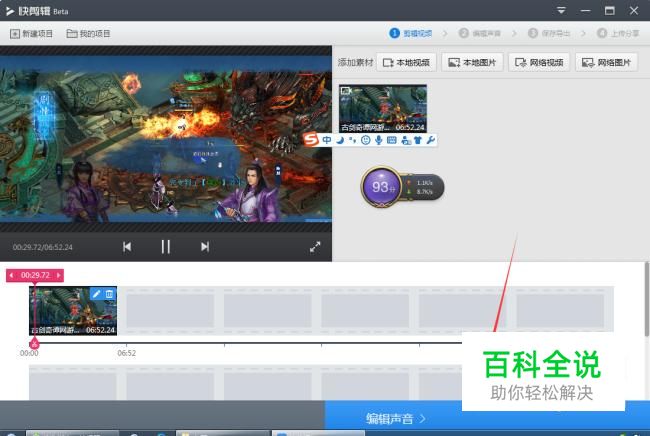The width and height of the screenshot is (650, 436).
Task: Add 本地图片 local image
Action: click(473, 63)
